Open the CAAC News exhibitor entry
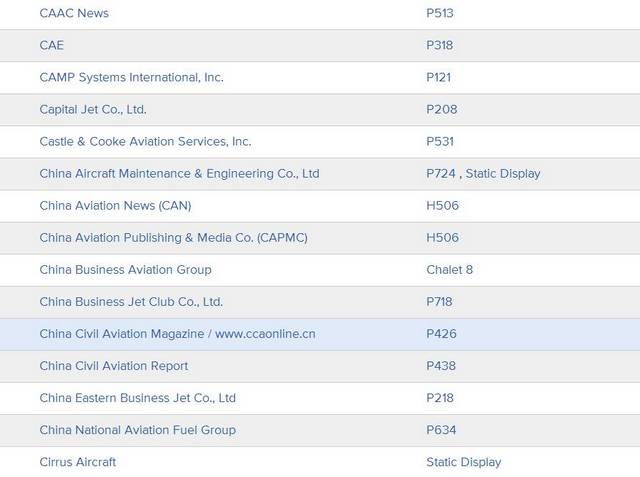640x477 pixels. tap(74, 13)
